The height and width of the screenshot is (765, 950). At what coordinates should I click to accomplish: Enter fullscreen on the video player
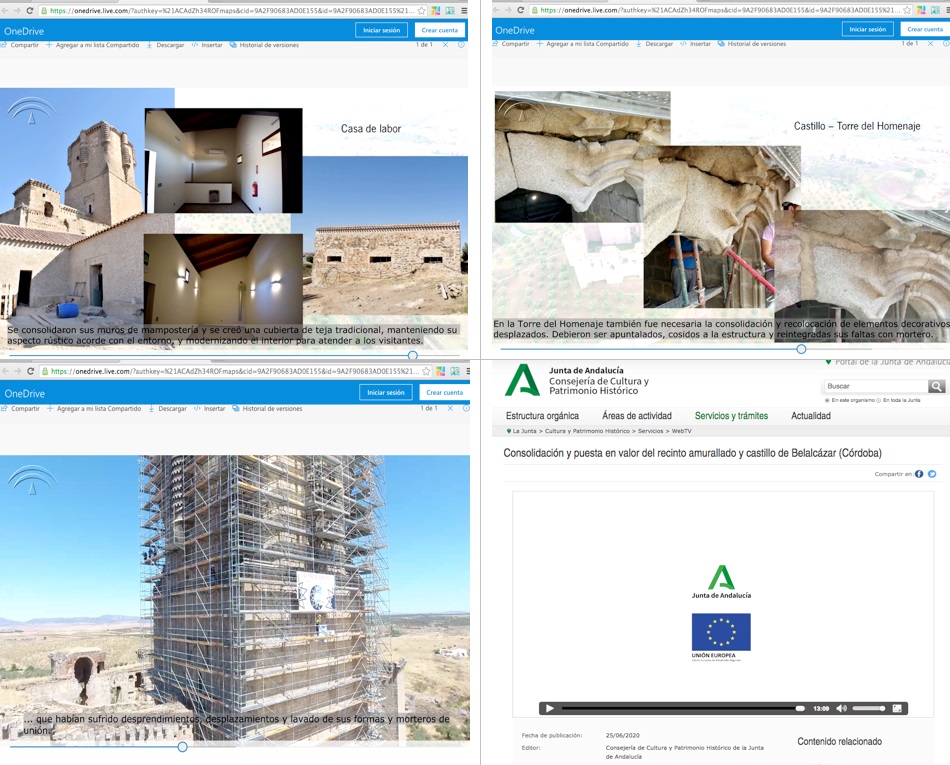coord(897,708)
